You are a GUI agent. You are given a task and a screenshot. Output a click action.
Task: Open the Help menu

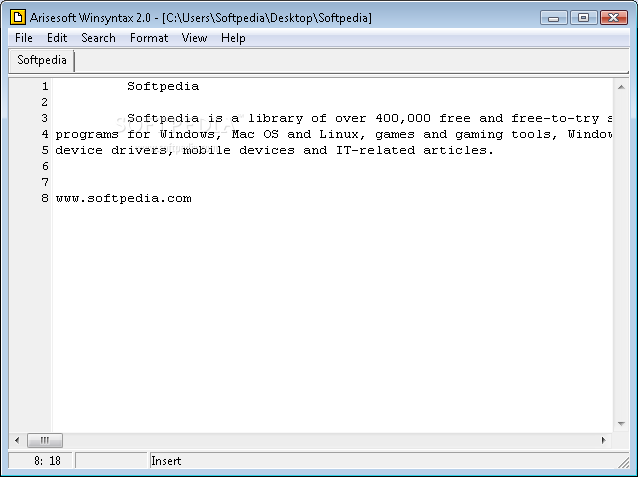click(233, 38)
